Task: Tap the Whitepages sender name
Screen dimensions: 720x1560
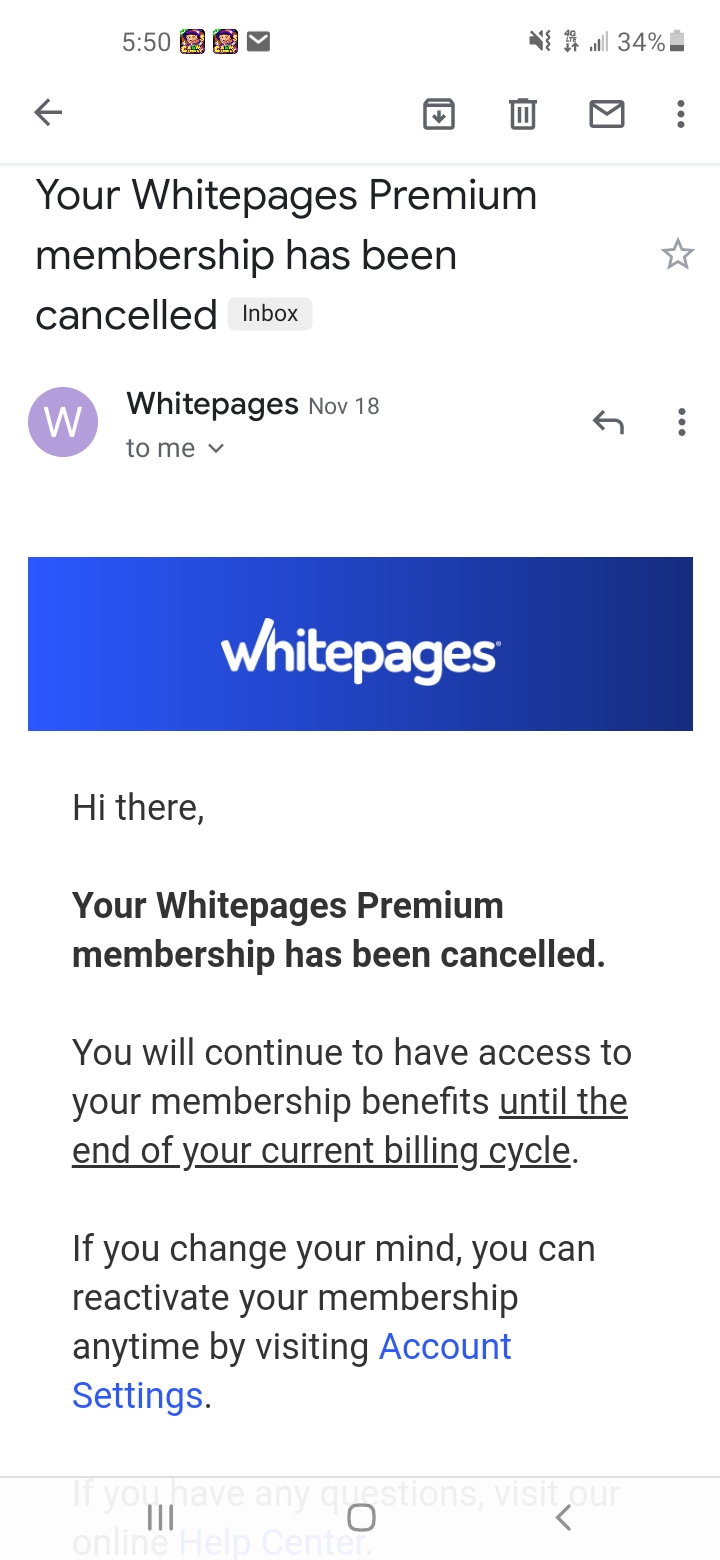Action: click(212, 404)
